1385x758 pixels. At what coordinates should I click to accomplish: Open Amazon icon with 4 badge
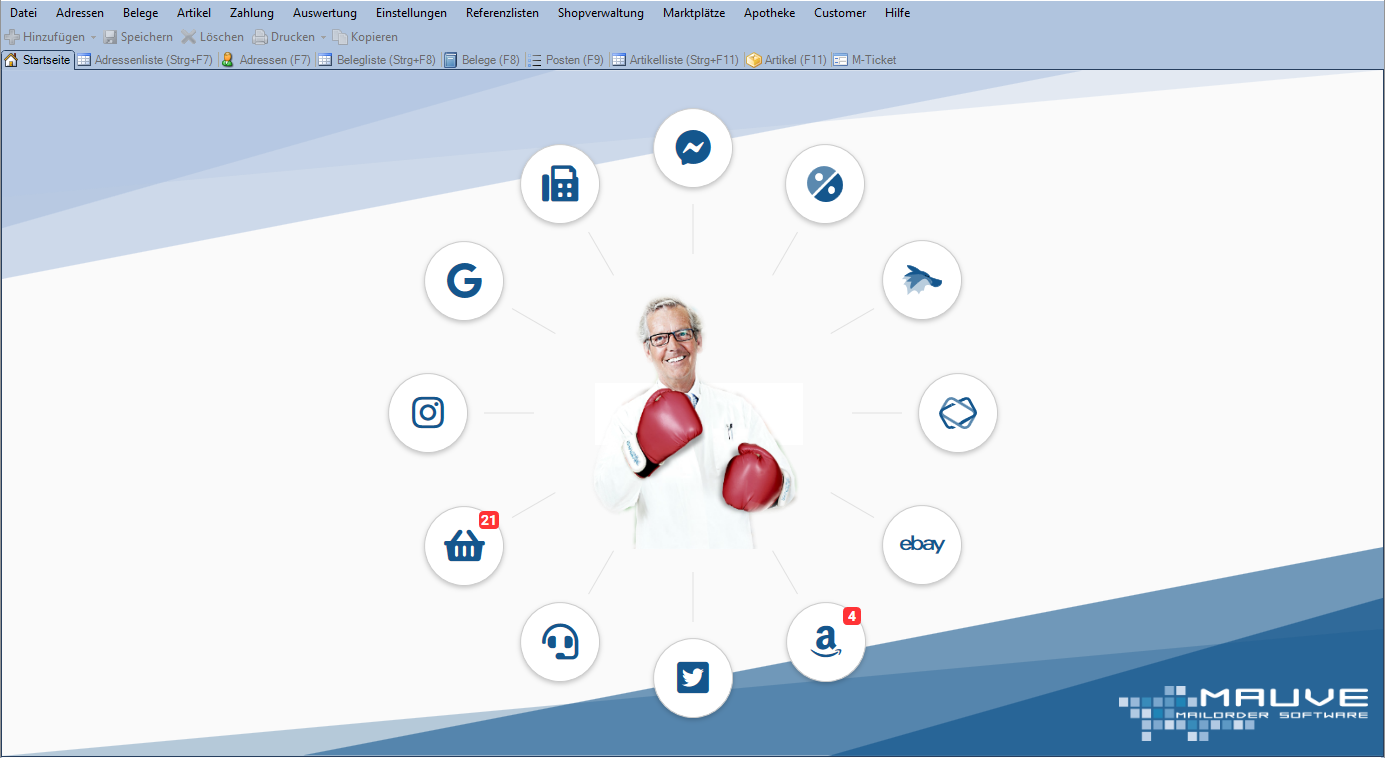(826, 642)
